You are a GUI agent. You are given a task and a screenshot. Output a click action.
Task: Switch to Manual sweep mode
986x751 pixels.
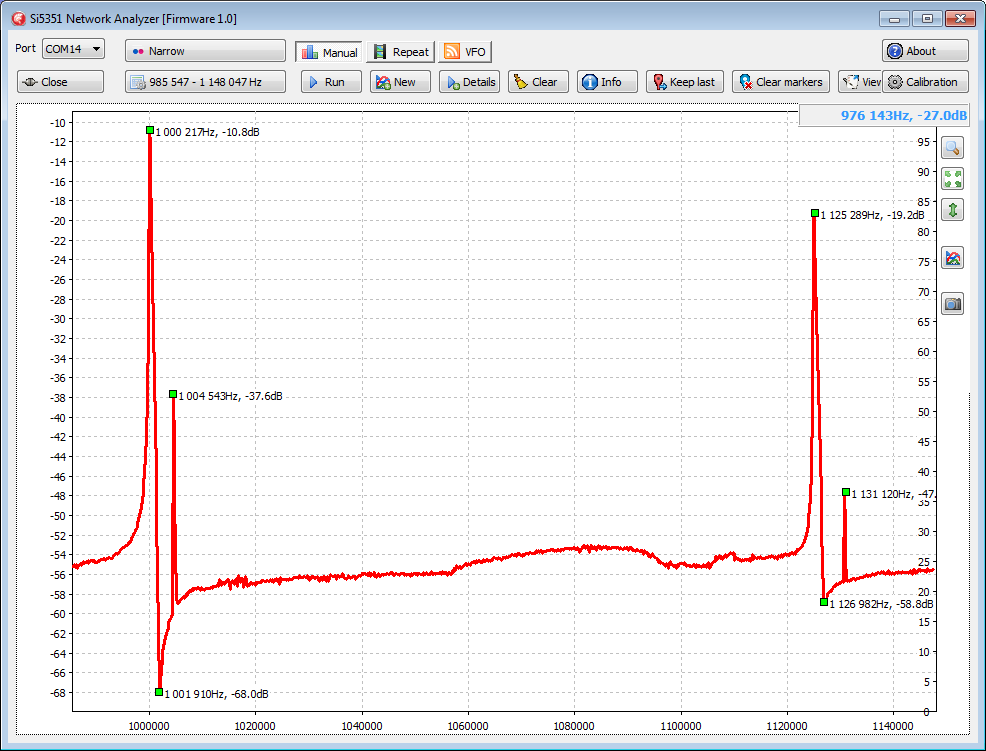(x=328, y=52)
